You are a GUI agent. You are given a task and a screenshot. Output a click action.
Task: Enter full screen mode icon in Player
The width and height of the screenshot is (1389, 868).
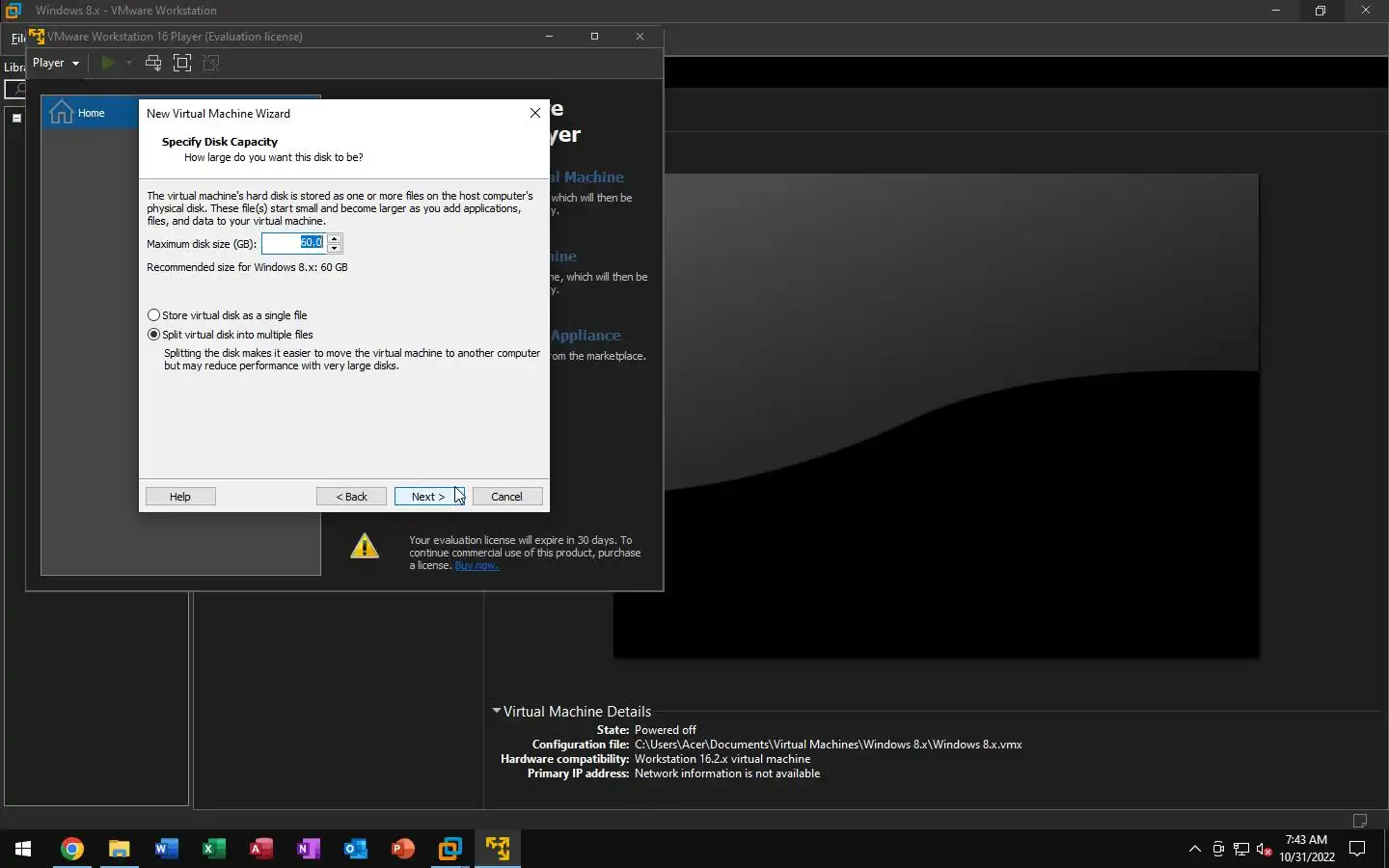pyautogui.click(x=182, y=63)
